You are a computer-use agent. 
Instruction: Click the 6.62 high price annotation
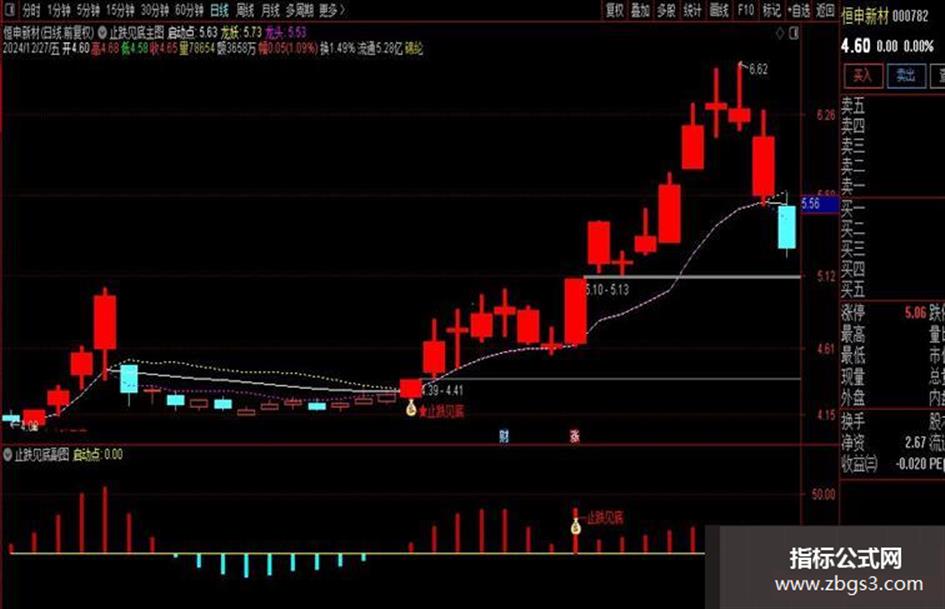pyautogui.click(x=758, y=69)
